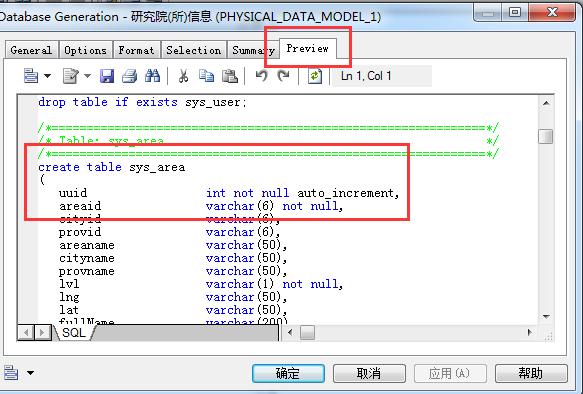Click the 'provname' column name
Viewport: 583px width, 394px height.
point(87,271)
